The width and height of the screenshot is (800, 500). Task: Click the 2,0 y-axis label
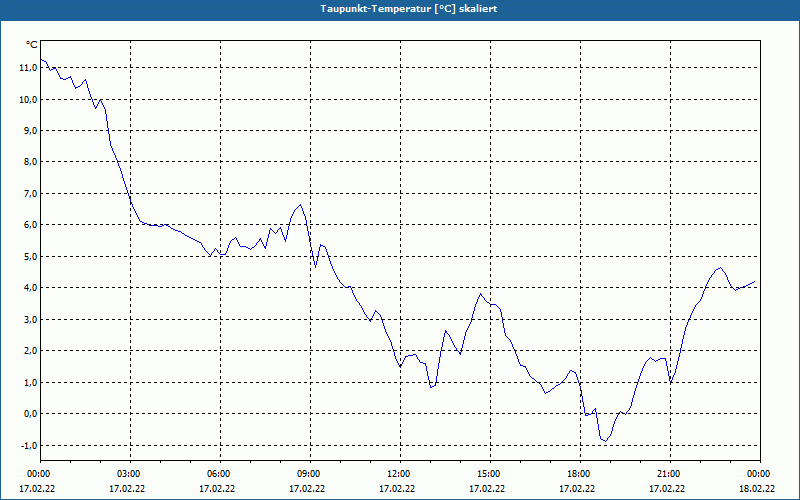pyautogui.click(x=30, y=351)
